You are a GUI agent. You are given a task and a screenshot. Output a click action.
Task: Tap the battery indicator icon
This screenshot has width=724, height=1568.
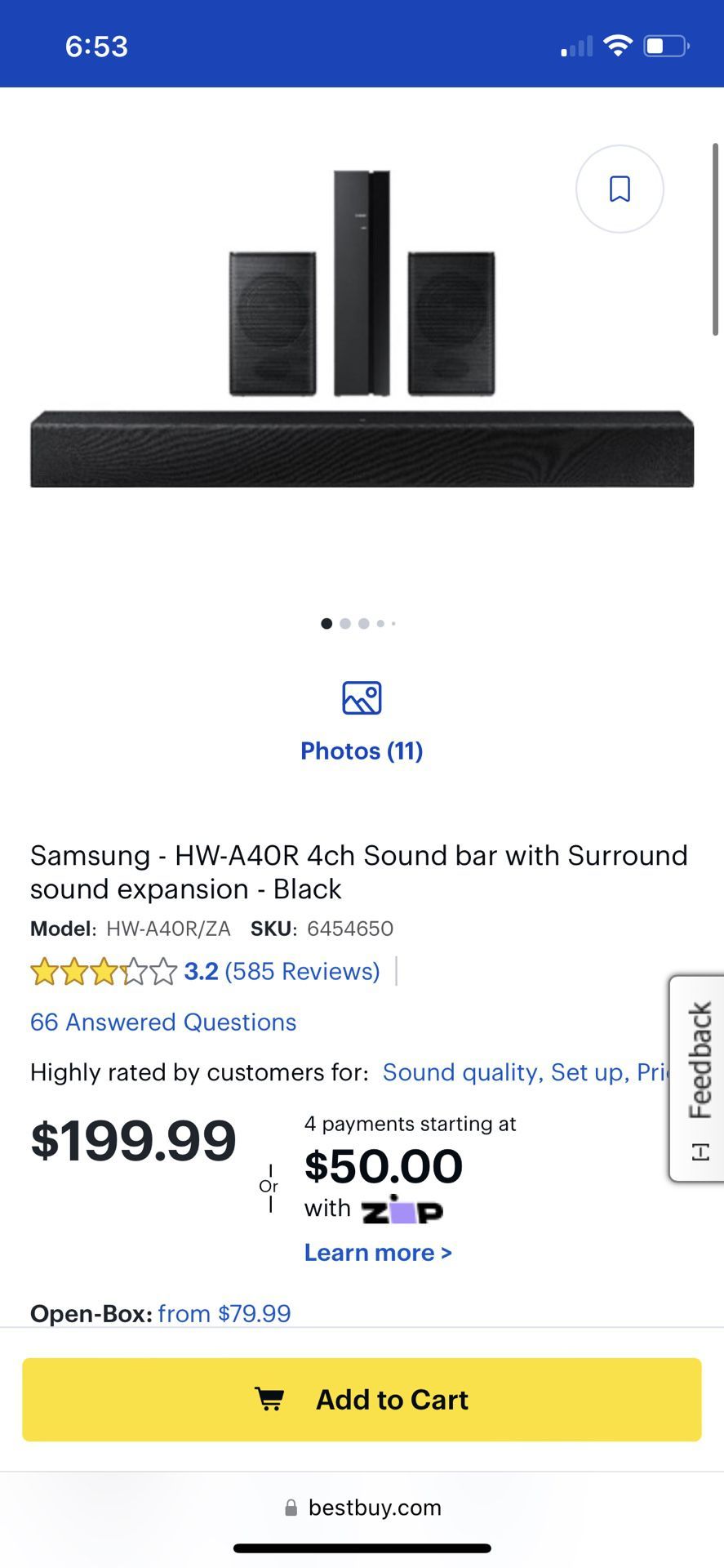coord(666,46)
